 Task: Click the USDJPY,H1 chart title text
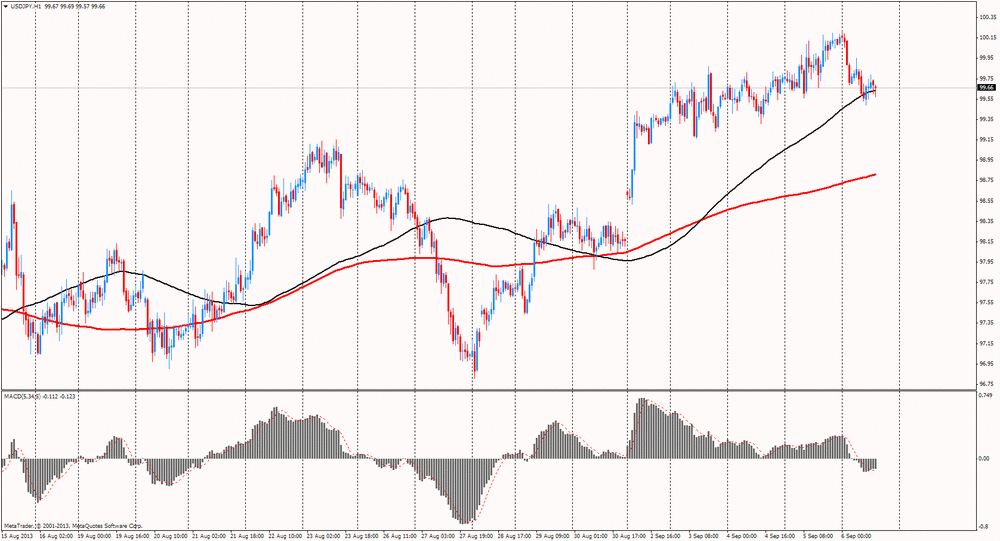(27, 6)
